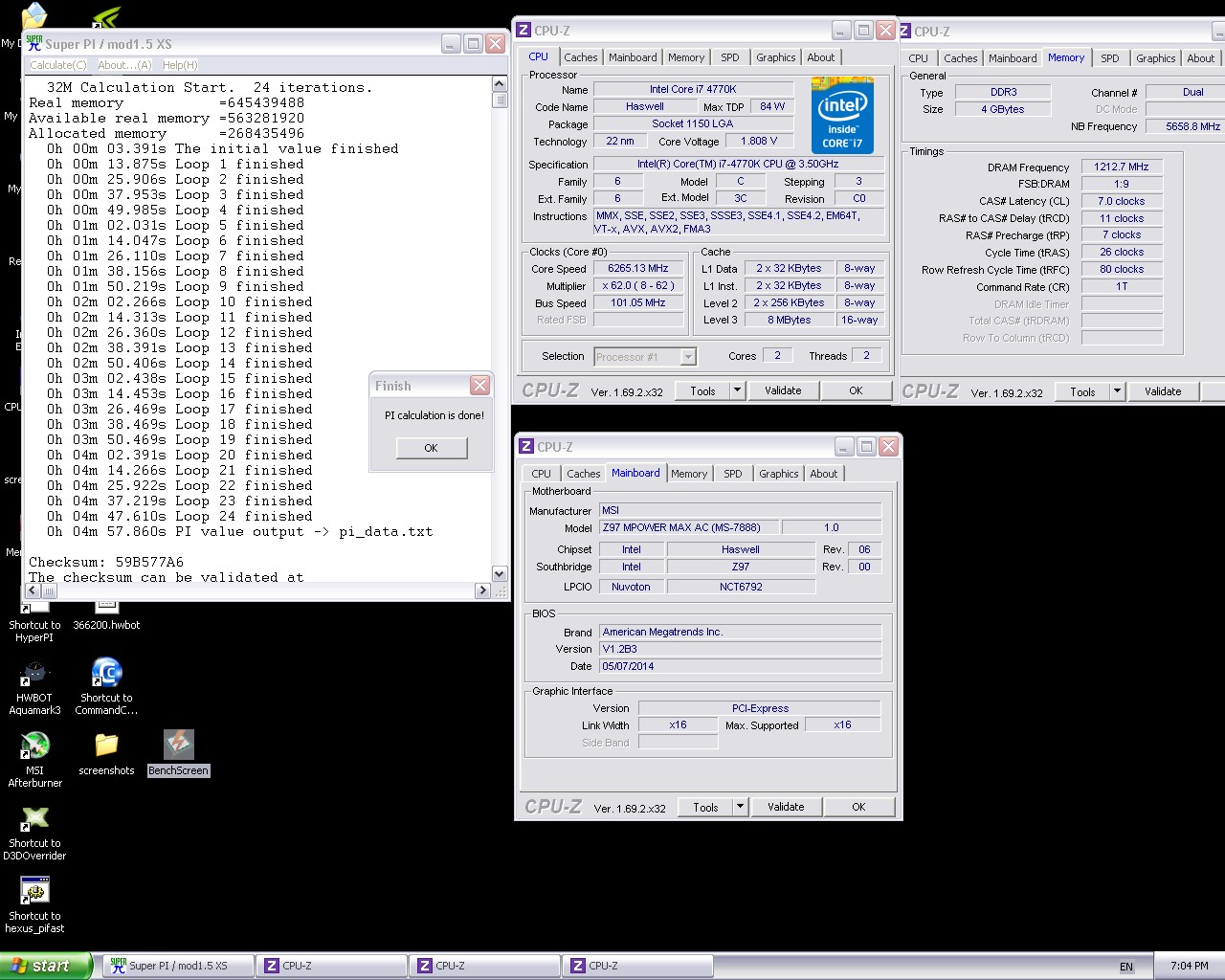
Task: Switch to Caches tab in Mainboard window
Action: click(x=583, y=474)
